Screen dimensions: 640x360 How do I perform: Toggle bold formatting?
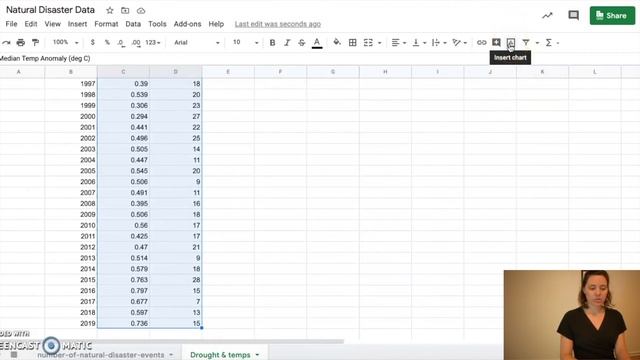click(x=272, y=42)
